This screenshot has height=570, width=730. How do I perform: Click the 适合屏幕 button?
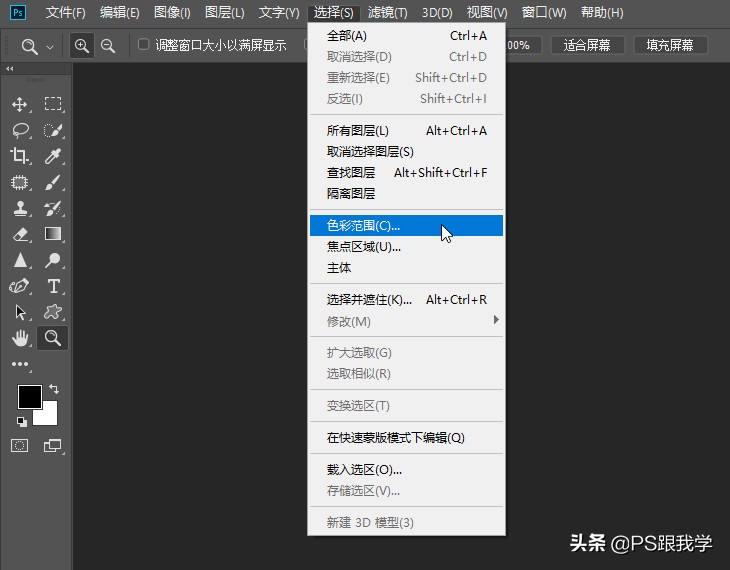point(587,45)
